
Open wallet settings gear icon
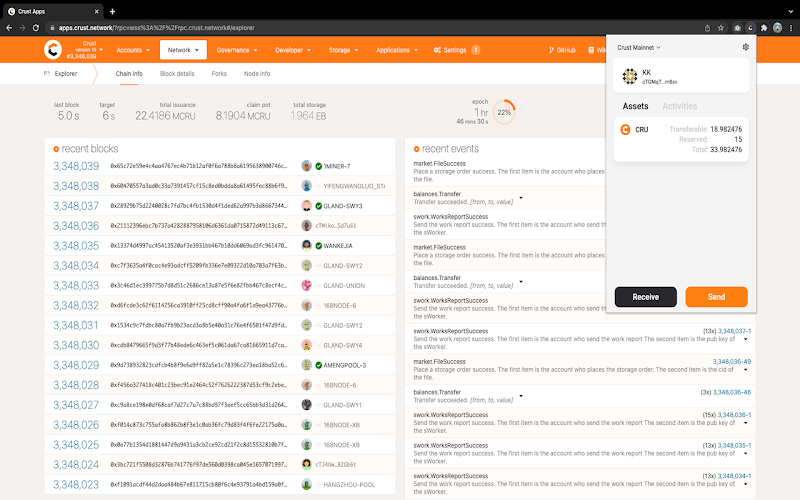(x=745, y=47)
